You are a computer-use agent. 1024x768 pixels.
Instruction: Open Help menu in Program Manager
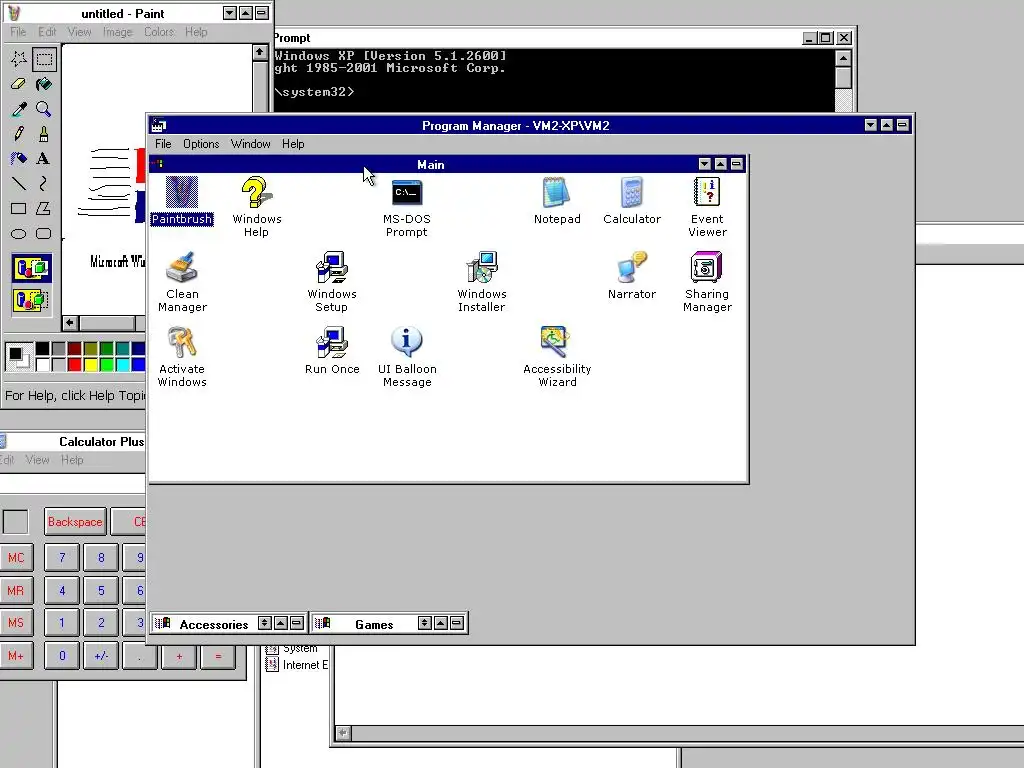click(293, 144)
